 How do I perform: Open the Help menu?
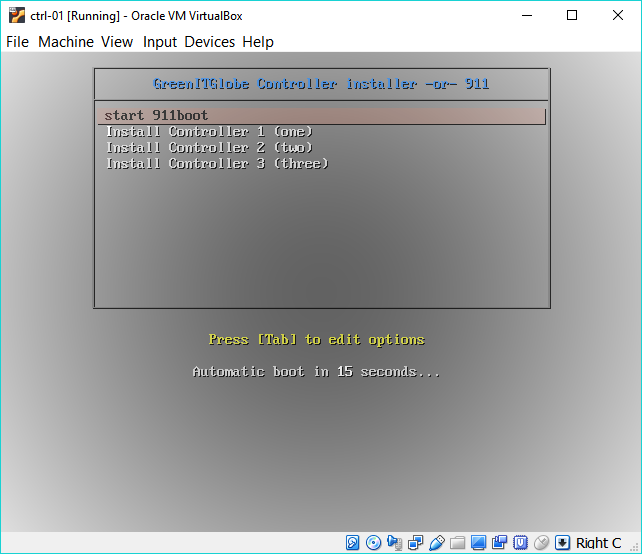coord(258,42)
